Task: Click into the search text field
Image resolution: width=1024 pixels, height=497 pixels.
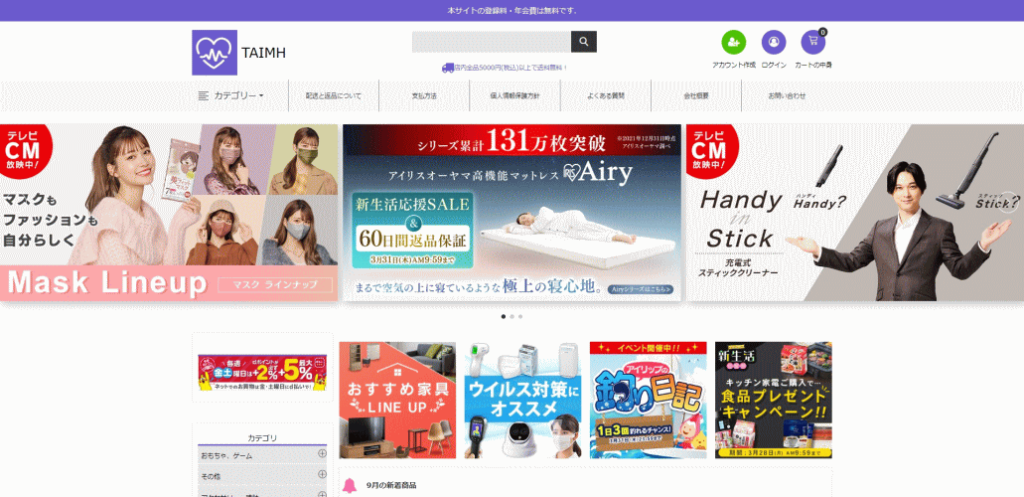Action: click(x=490, y=42)
